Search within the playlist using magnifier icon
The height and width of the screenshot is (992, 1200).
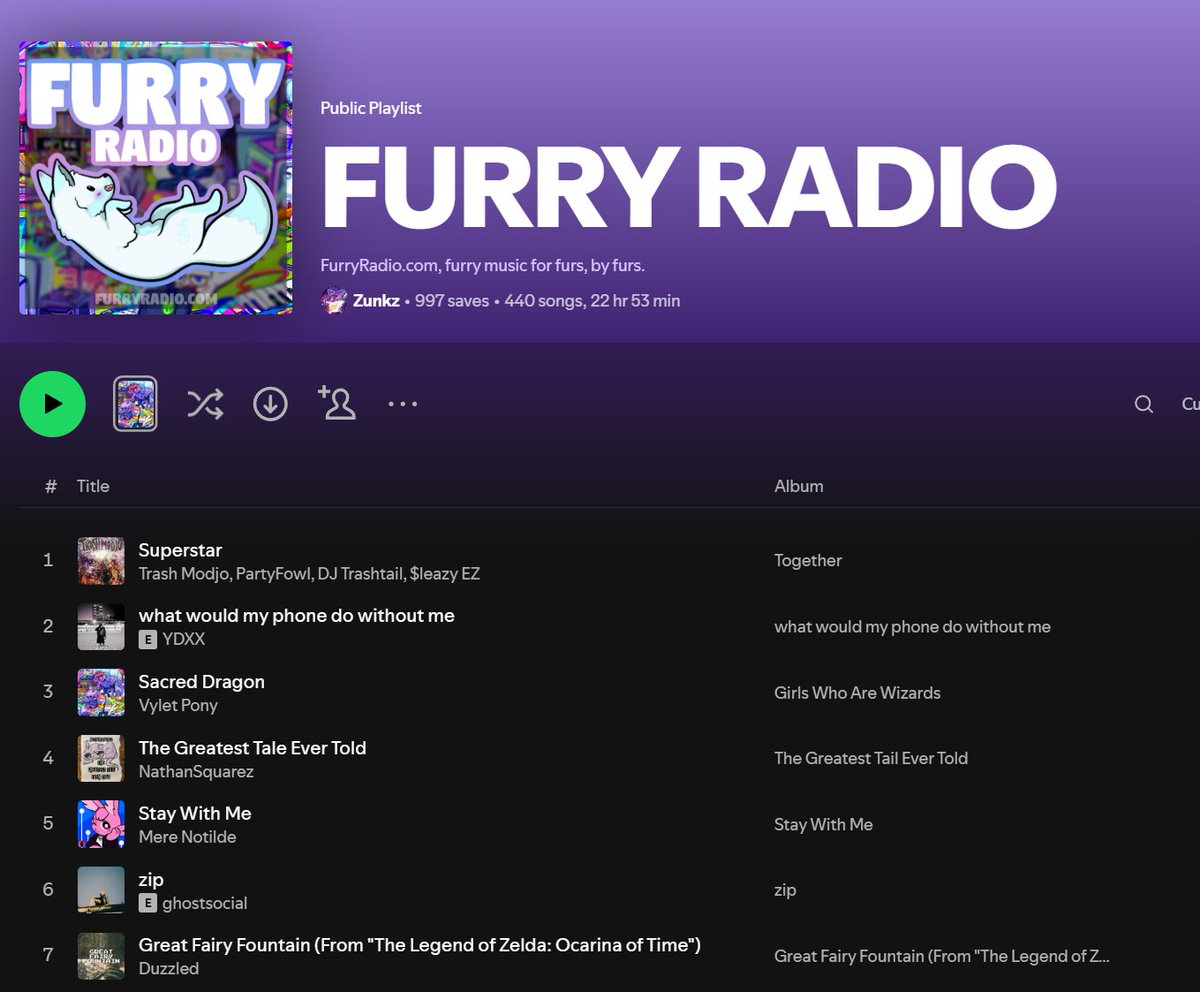(1144, 404)
